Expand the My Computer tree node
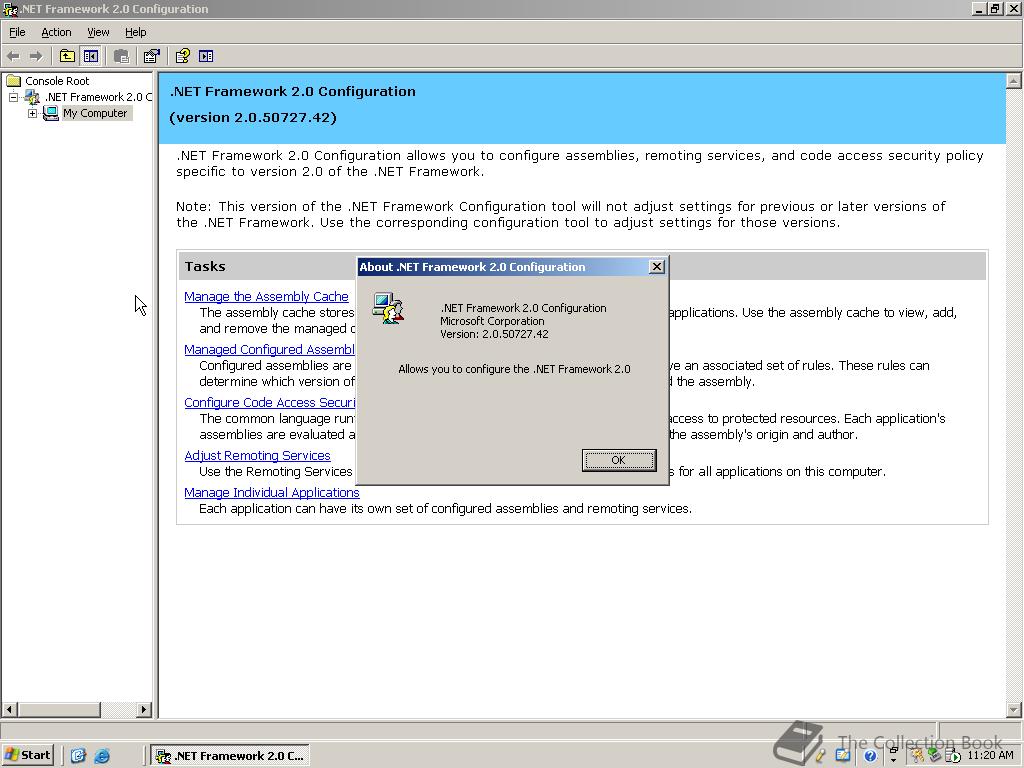Image resolution: width=1024 pixels, height=768 pixels. point(32,114)
